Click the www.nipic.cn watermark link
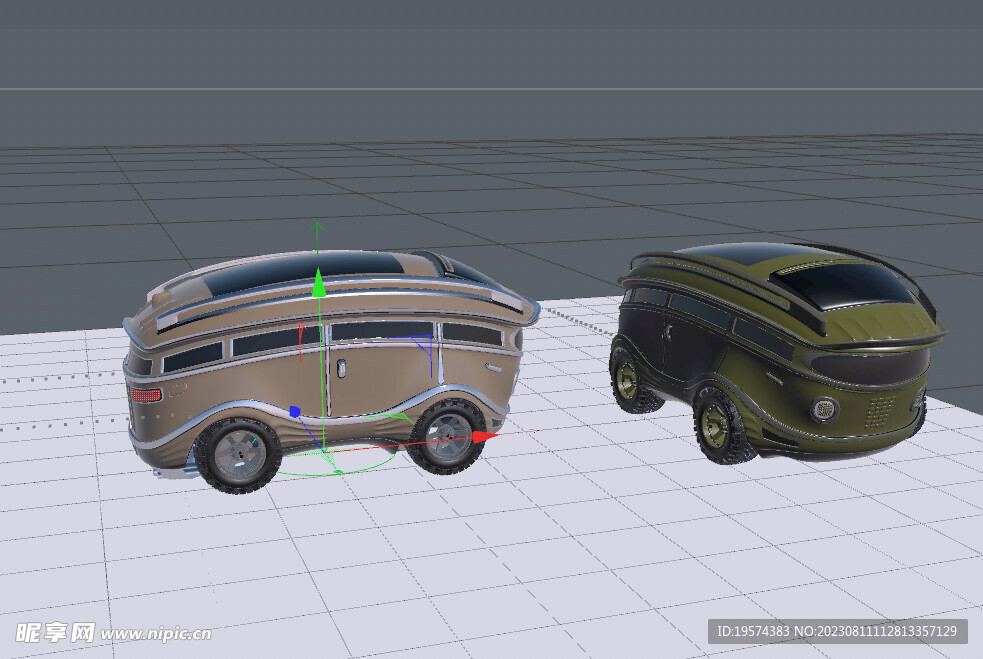The image size is (983, 659). [x=155, y=633]
